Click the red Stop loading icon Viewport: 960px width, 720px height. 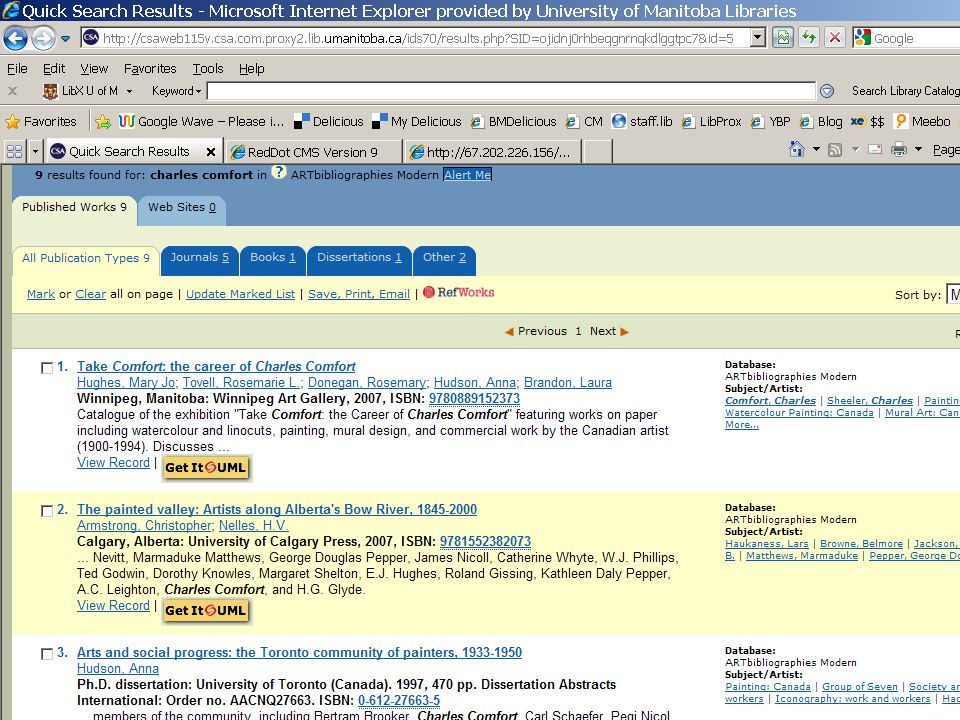point(834,38)
